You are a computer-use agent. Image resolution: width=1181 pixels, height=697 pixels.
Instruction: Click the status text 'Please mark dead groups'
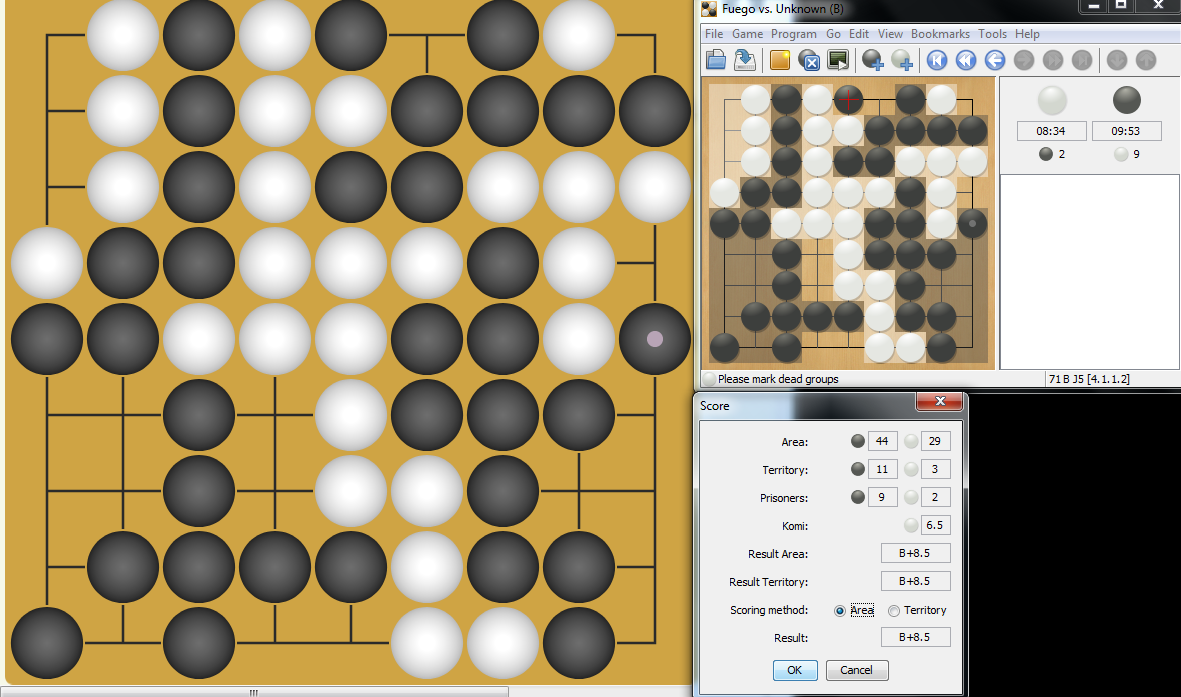(x=778, y=379)
